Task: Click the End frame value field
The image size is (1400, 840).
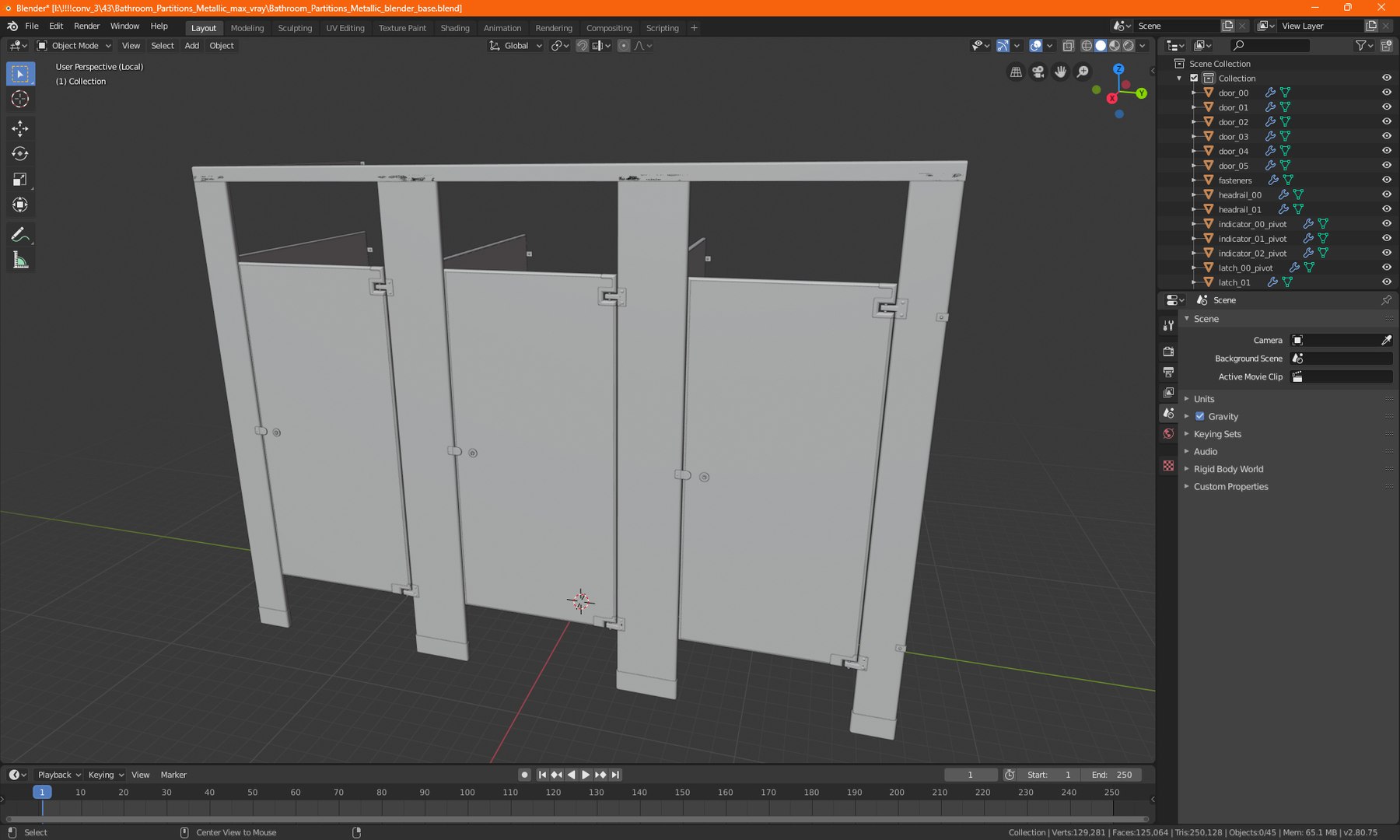Action: 1112,775
